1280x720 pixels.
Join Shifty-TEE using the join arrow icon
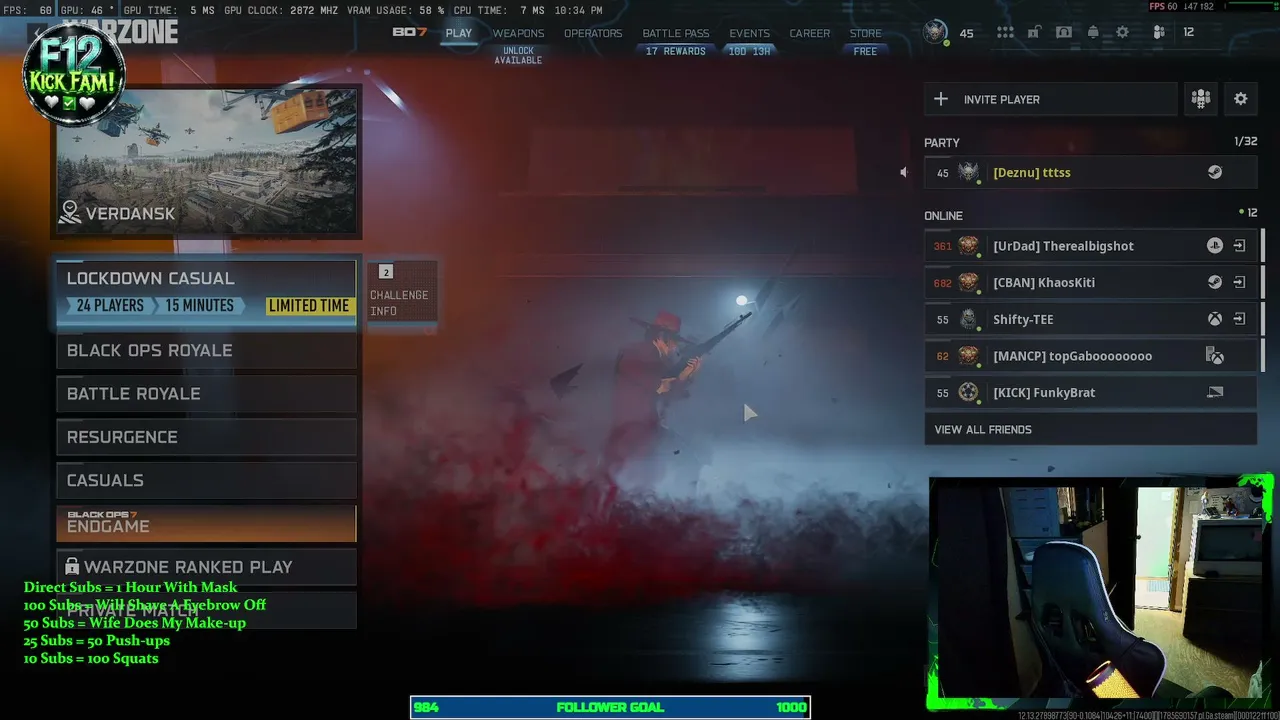coord(1239,319)
